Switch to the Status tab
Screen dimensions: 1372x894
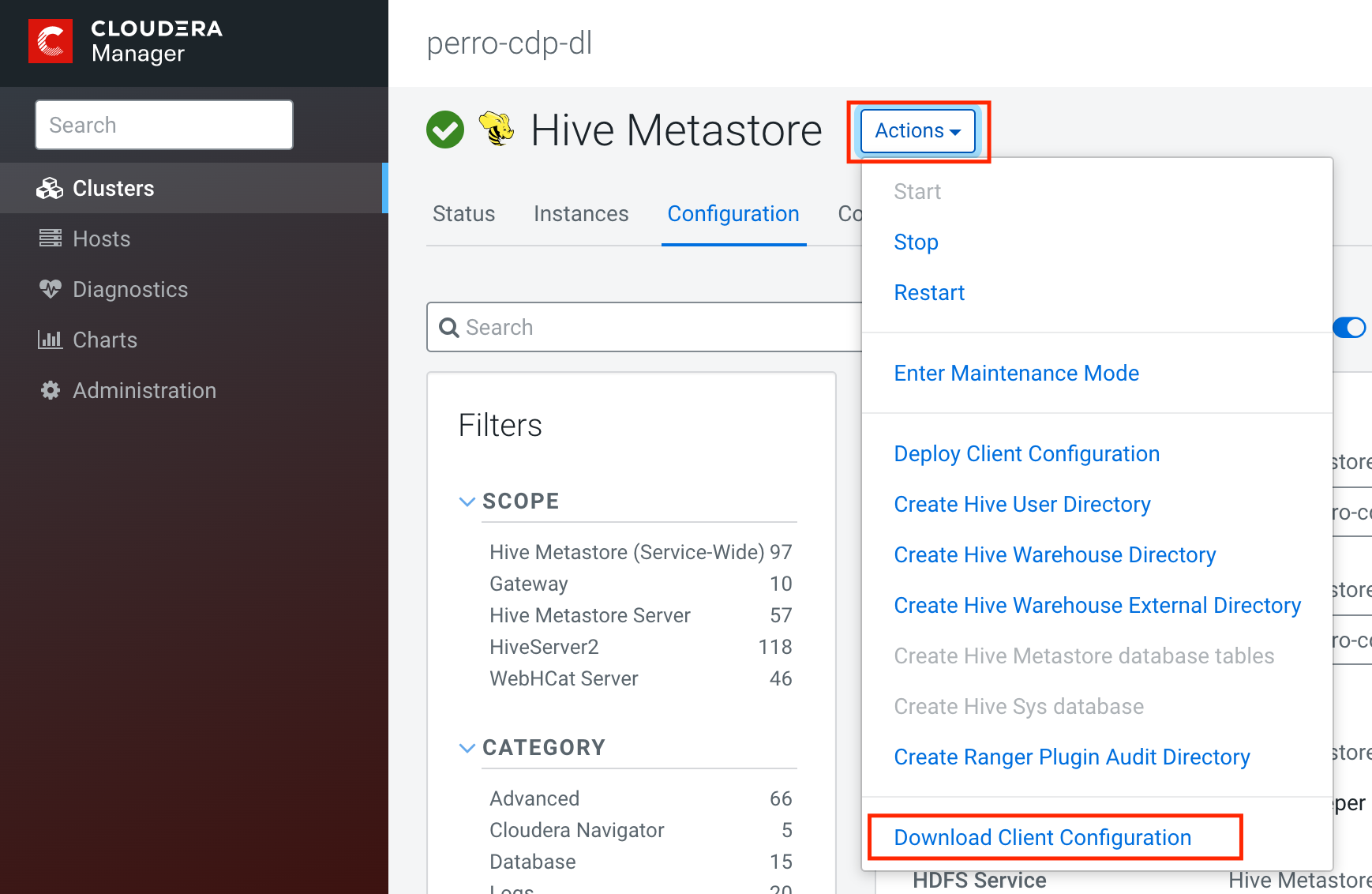[463, 213]
